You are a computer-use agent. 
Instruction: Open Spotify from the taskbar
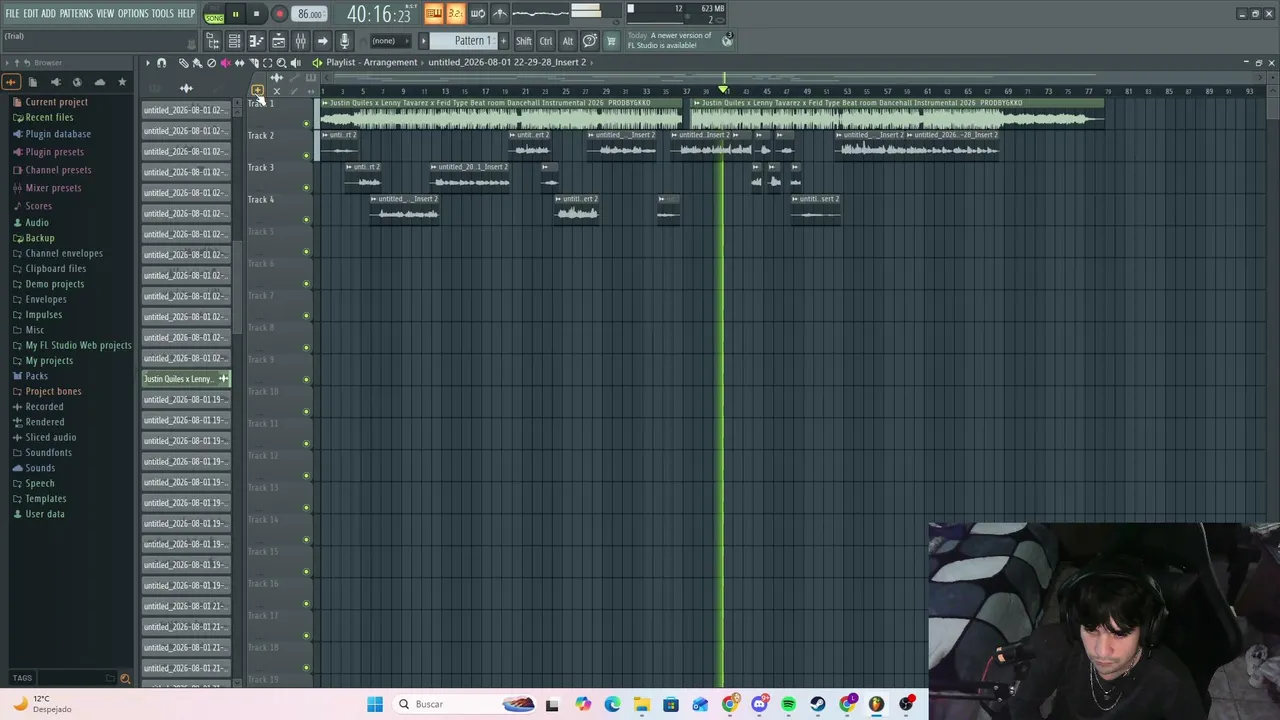tap(788, 704)
